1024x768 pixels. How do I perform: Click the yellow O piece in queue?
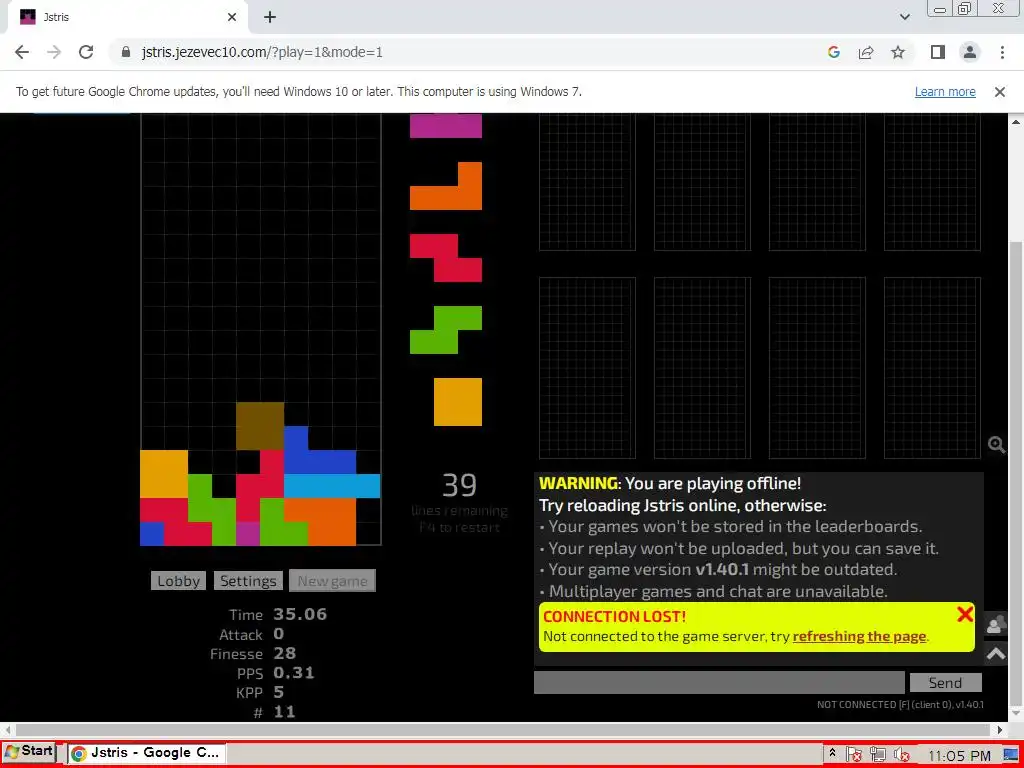[458, 402]
